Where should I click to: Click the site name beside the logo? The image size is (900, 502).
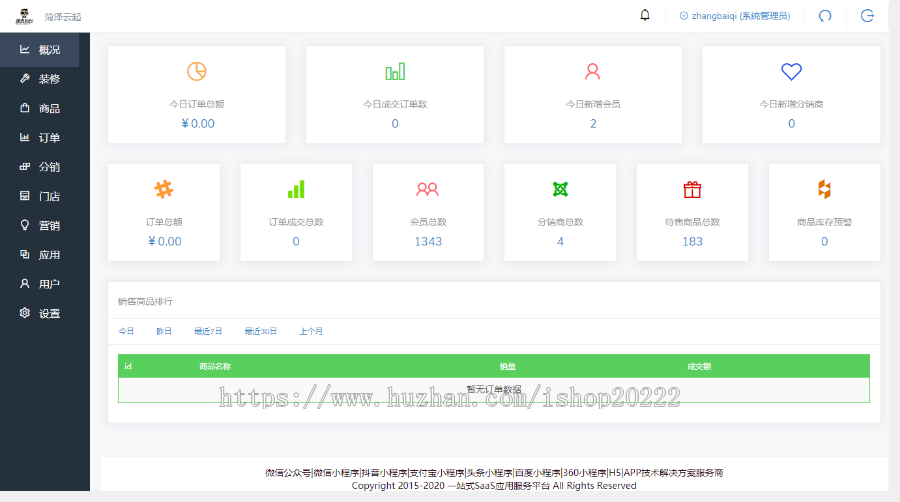pyautogui.click(x=63, y=17)
